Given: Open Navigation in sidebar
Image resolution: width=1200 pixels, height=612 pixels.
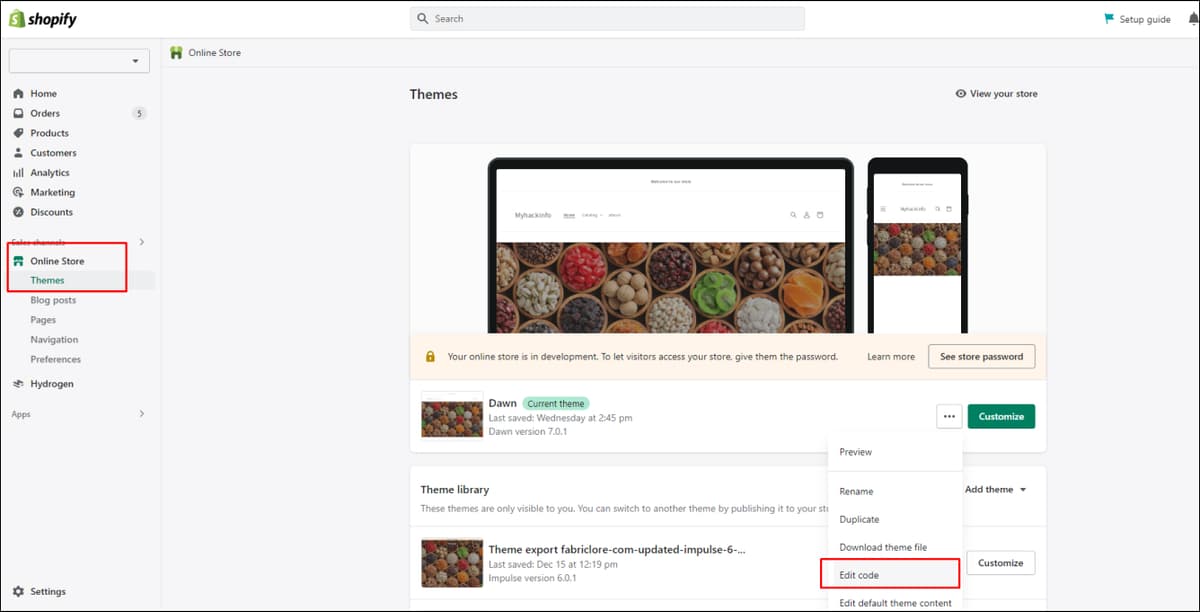Looking at the screenshot, I should coord(54,340).
